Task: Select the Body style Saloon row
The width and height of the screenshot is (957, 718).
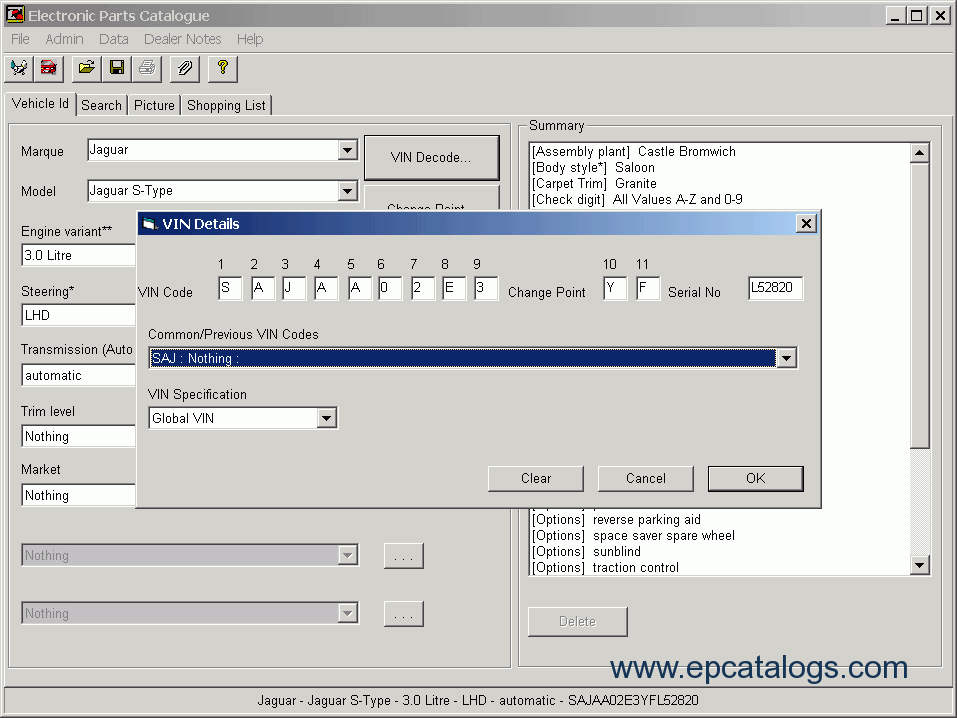Action: pyautogui.click(x=593, y=167)
